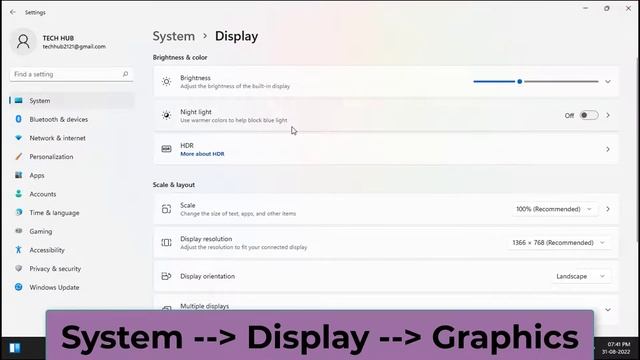
Task: Click the Brightness sun icon
Action: pyautogui.click(x=166, y=82)
